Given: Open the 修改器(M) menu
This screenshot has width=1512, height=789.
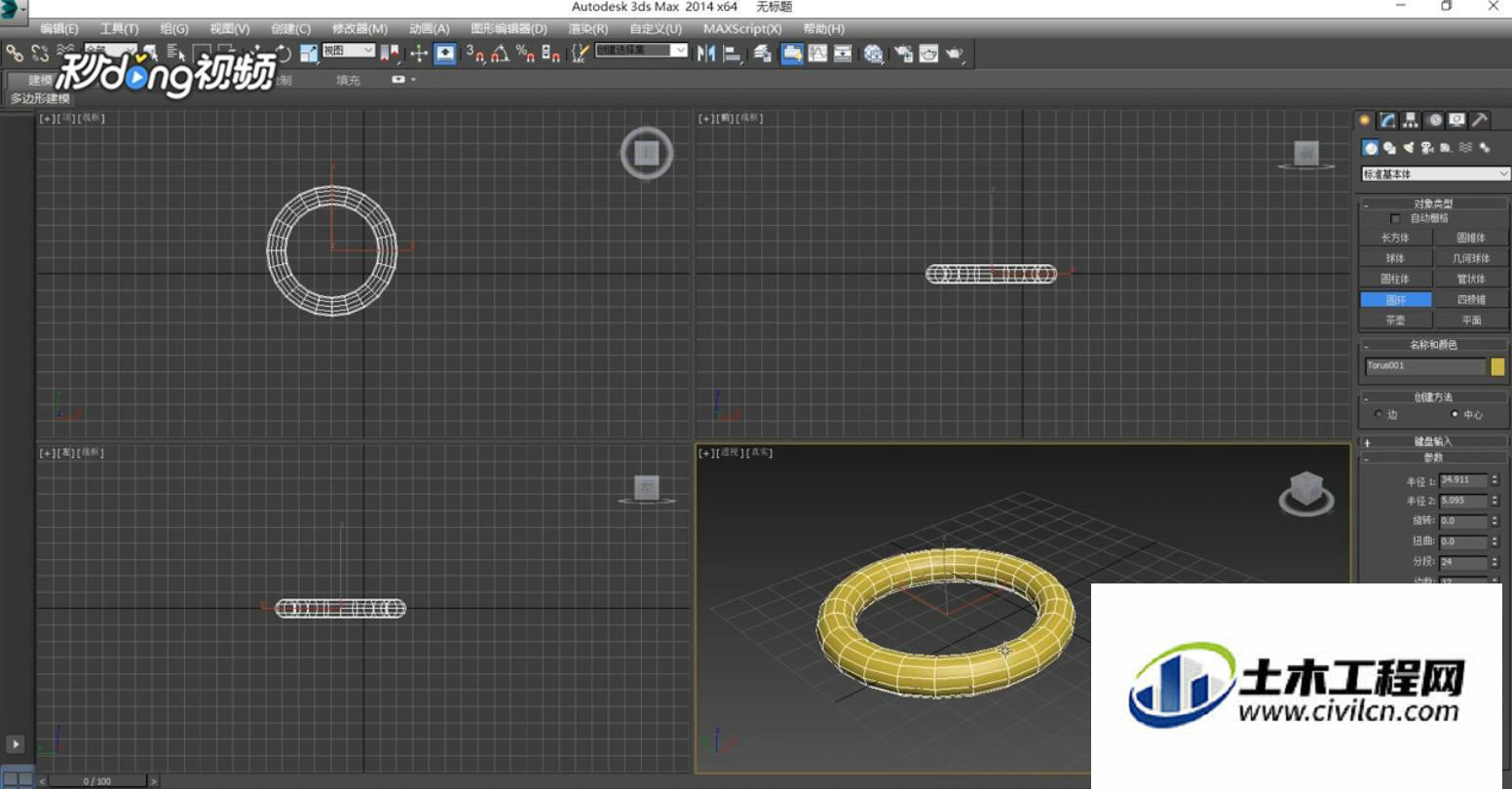Looking at the screenshot, I should point(359,29).
